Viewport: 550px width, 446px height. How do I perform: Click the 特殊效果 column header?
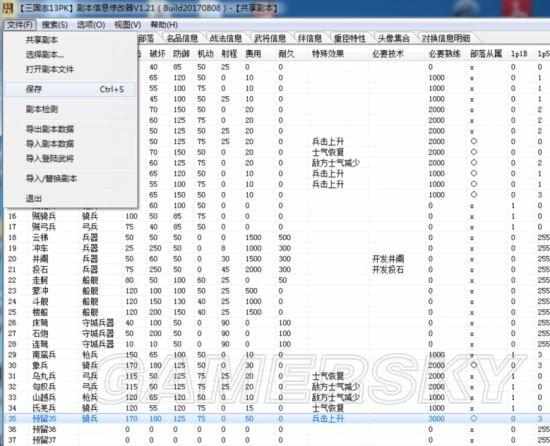[328, 54]
